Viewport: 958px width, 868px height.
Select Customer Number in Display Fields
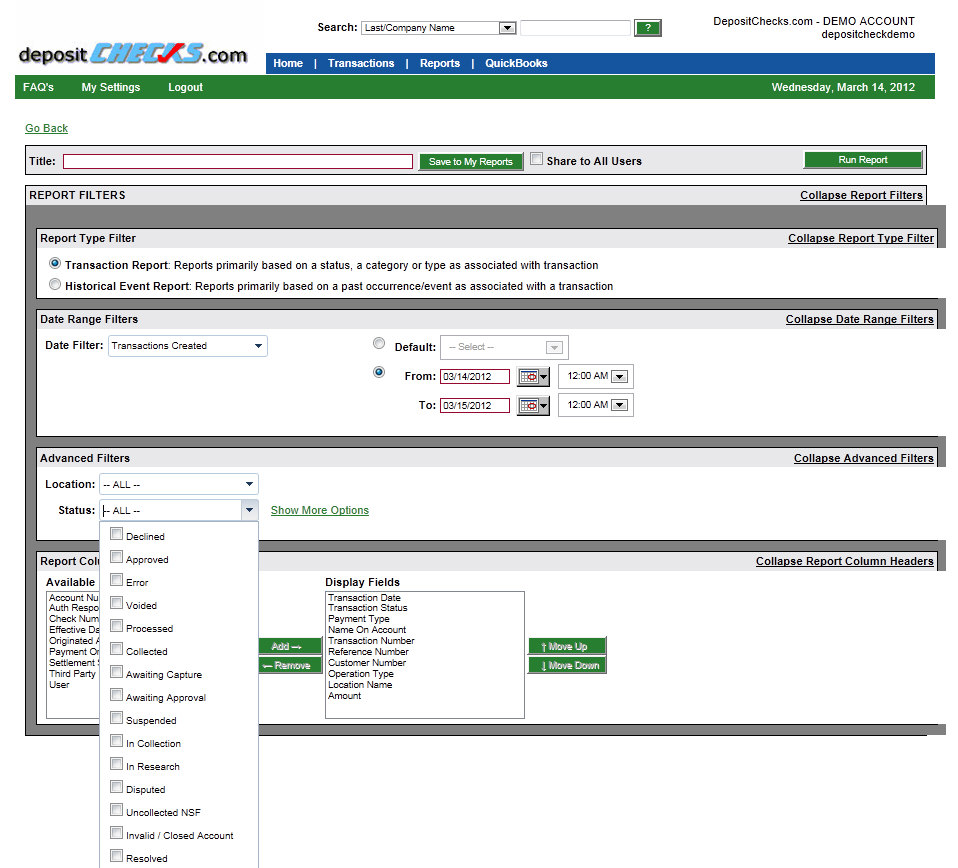[x=367, y=663]
